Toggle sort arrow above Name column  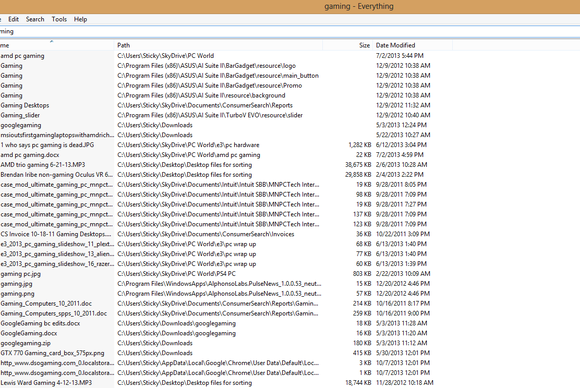[51, 41]
